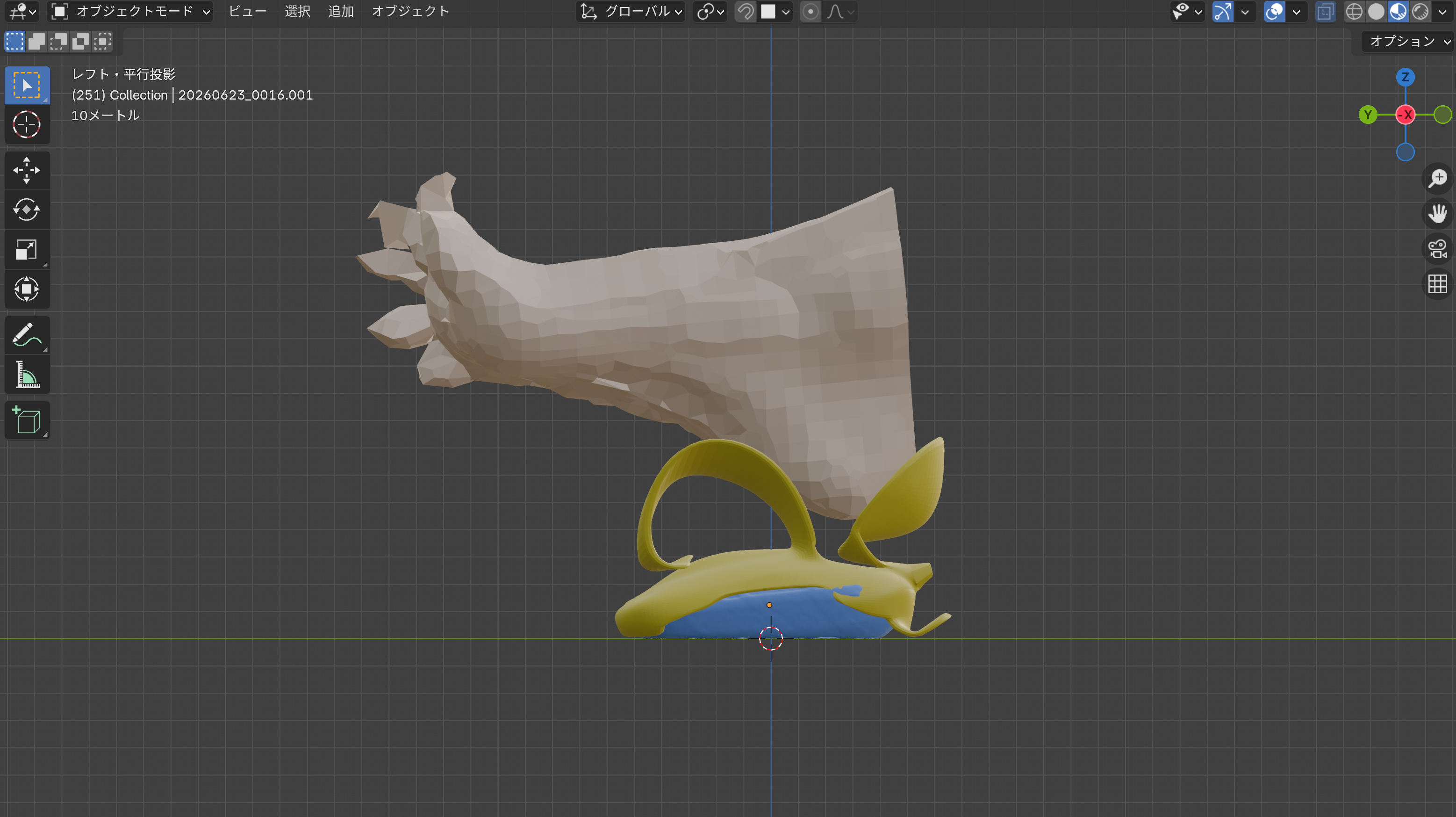Toggle proportional editing
This screenshot has width=1456, height=817.
point(810,11)
